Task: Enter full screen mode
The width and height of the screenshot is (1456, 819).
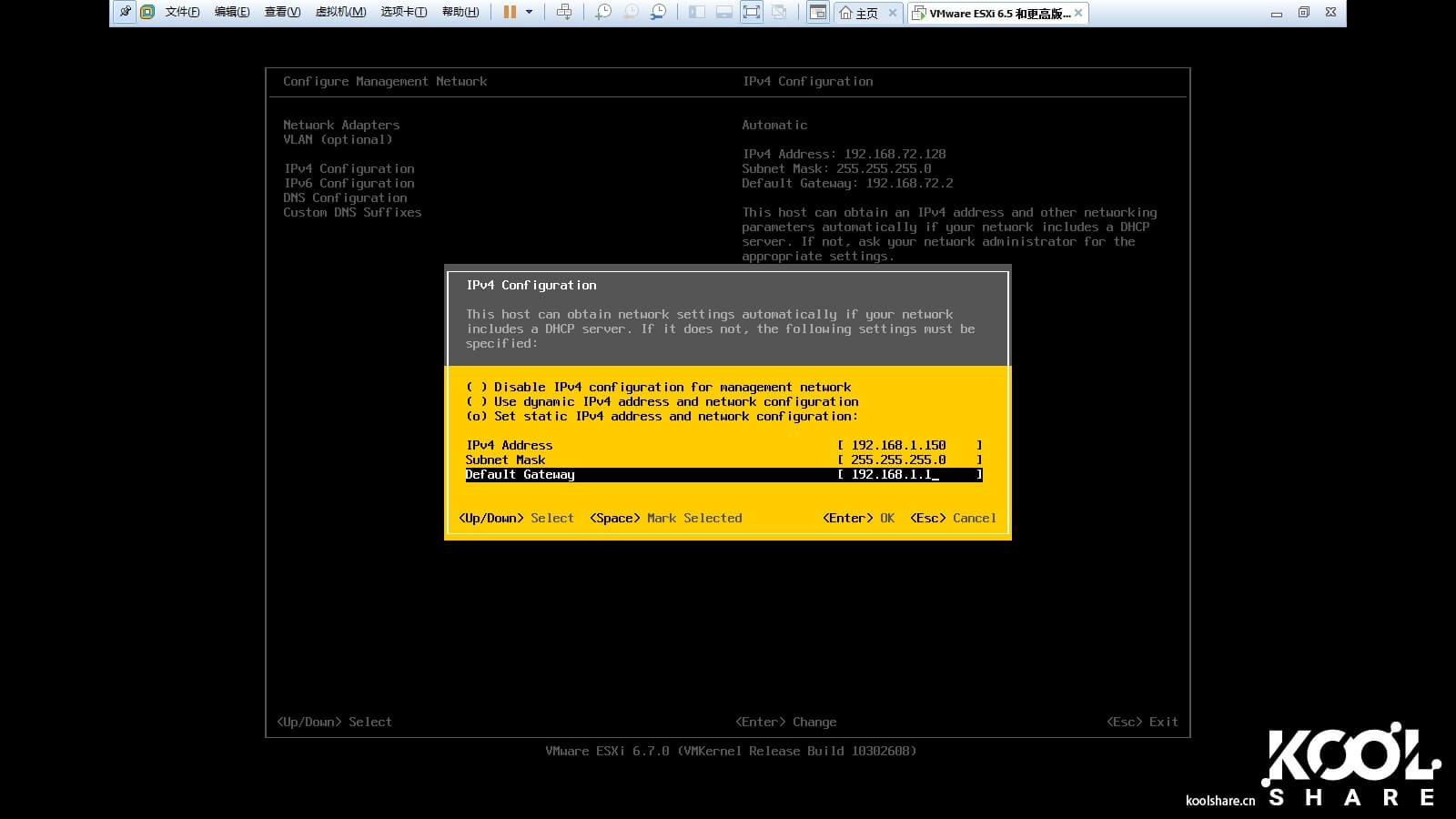Action: 752,12
